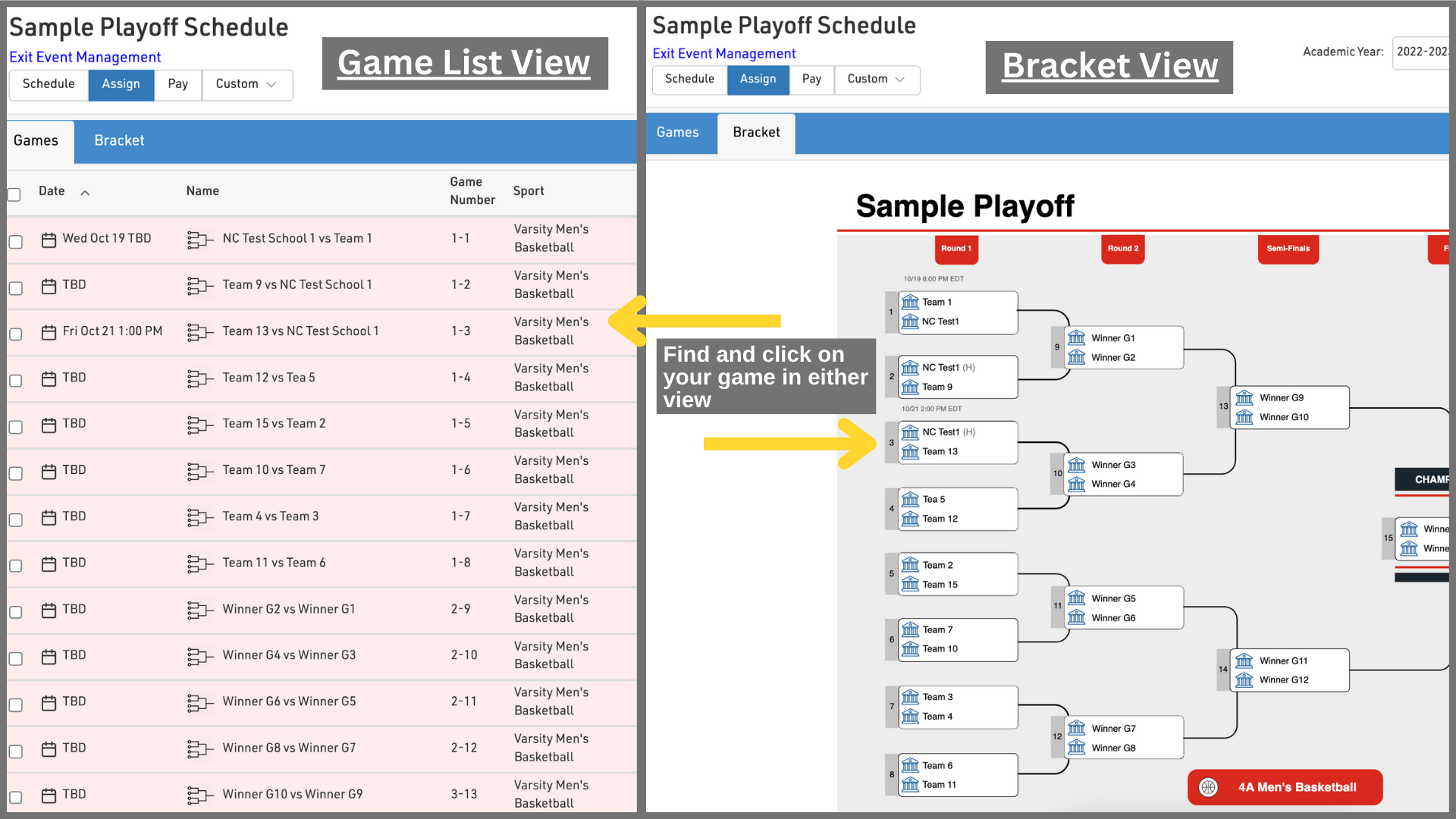Toggle the select-all checkbox in table header
This screenshot has height=819, width=1456.
pyautogui.click(x=14, y=194)
